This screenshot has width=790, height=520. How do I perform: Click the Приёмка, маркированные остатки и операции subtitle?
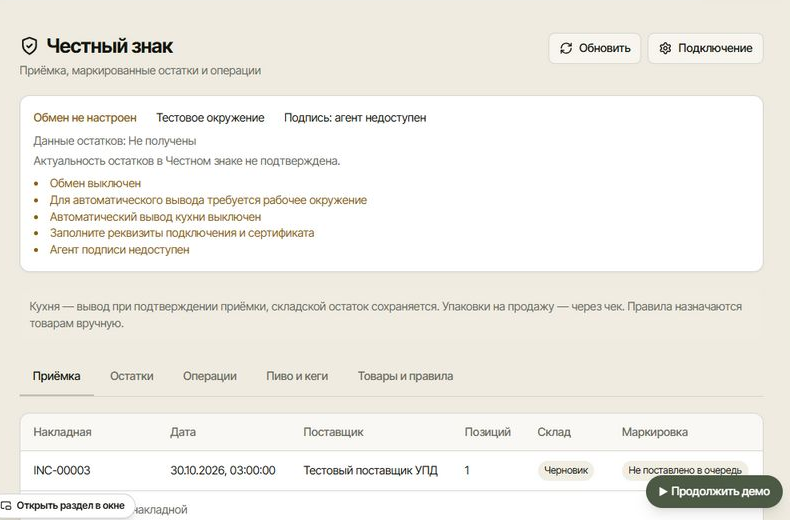pos(140,71)
